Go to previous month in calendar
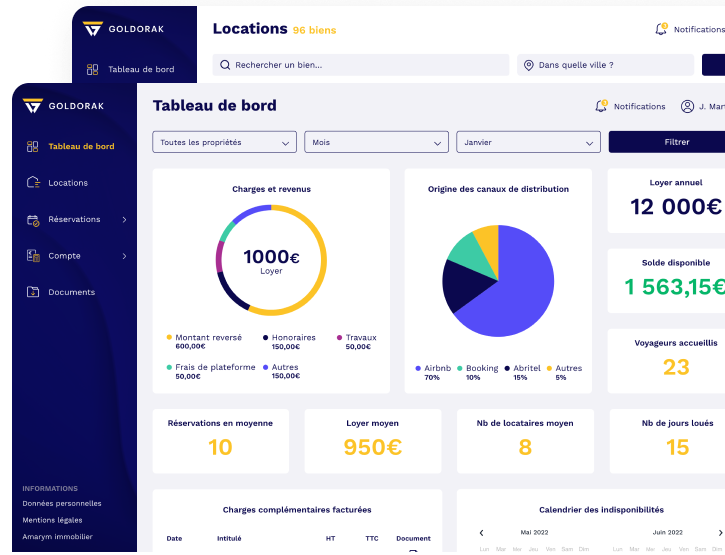Viewport: 725px width, 555px height. (481, 533)
